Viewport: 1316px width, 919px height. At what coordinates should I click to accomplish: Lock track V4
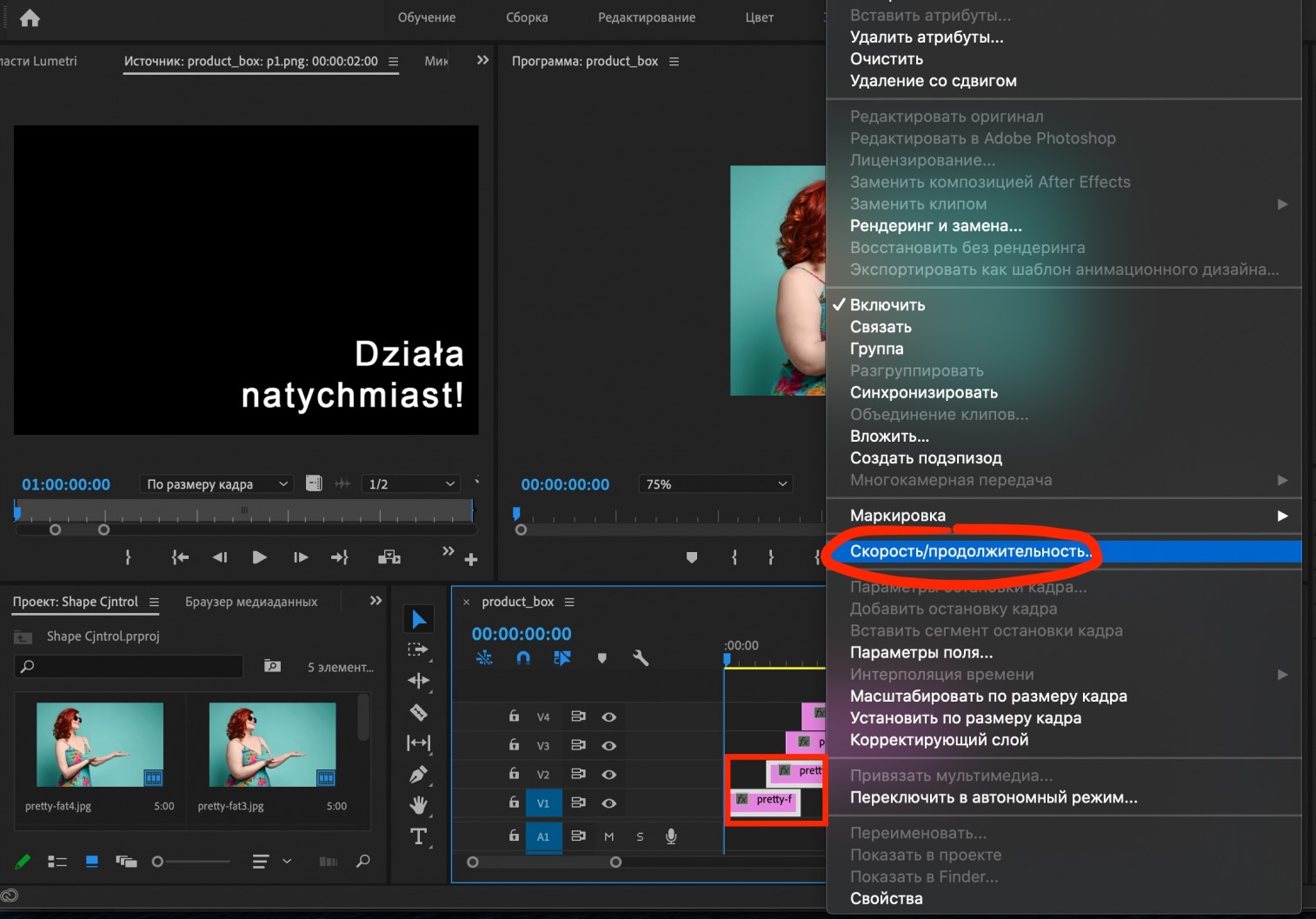coord(514,716)
